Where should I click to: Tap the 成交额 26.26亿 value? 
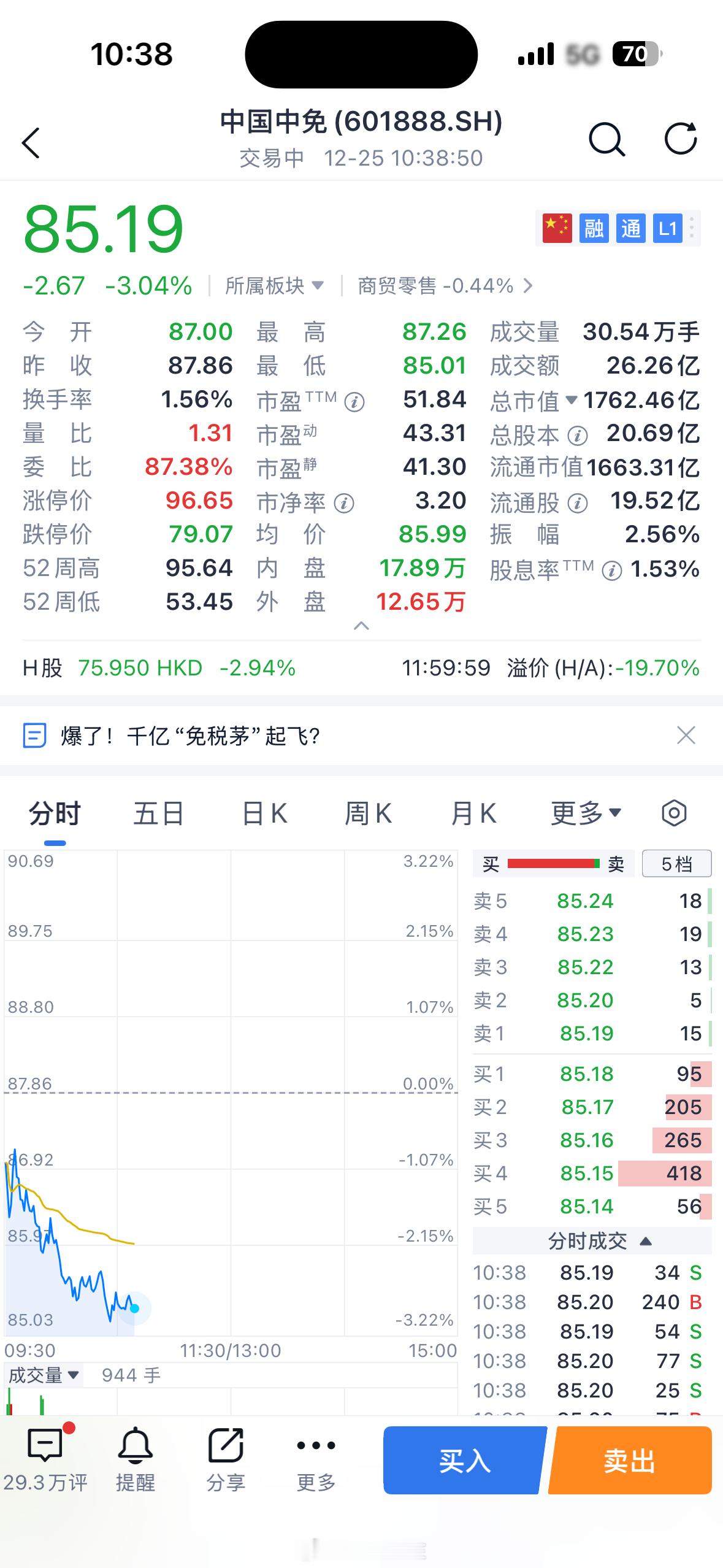tap(653, 366)
